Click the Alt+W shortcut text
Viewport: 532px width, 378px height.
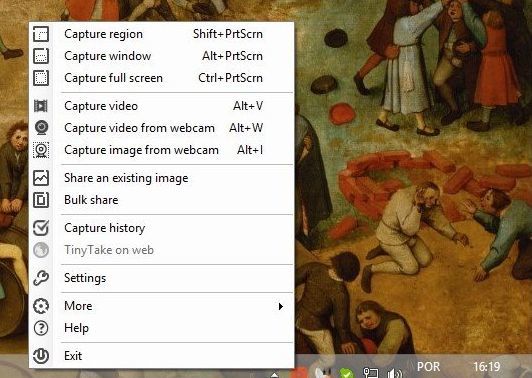(x=246, y=128)
